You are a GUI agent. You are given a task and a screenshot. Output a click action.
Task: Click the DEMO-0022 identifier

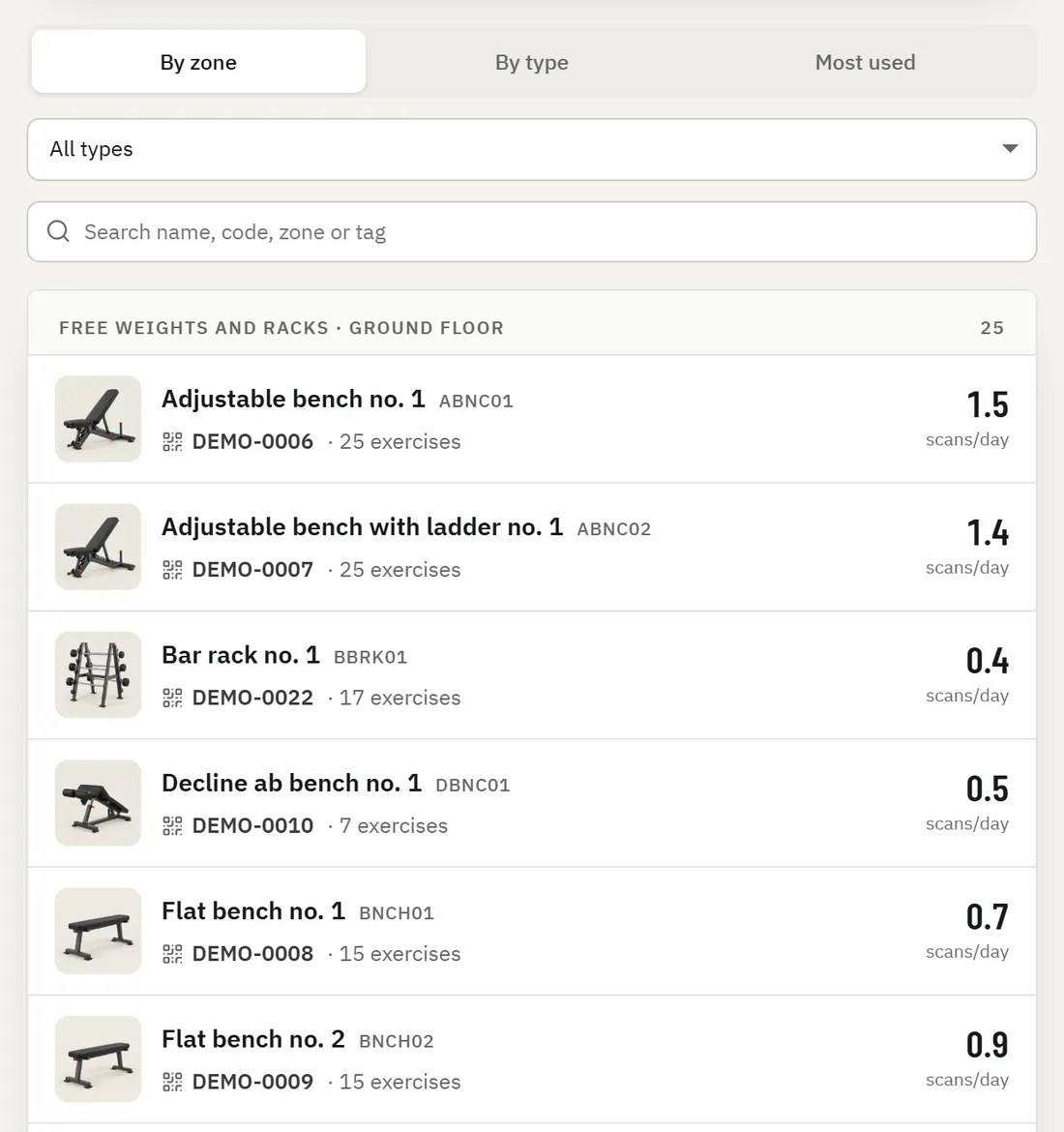point(252,699)
